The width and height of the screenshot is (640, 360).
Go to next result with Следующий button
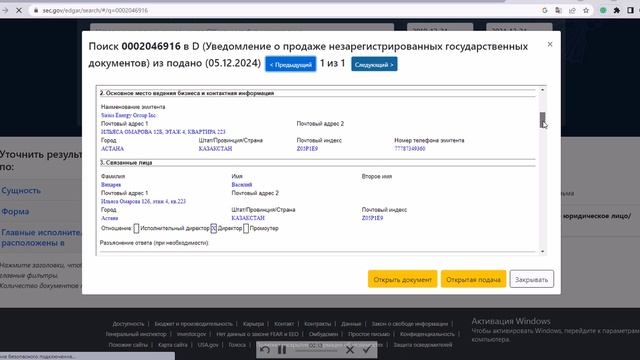click(x=374, y=64)
